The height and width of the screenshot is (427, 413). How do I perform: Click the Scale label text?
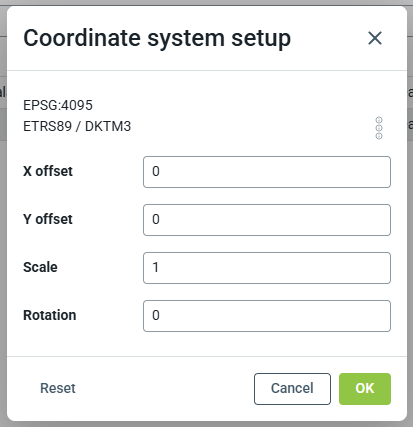pyautogui.click(x=40, y=267)
